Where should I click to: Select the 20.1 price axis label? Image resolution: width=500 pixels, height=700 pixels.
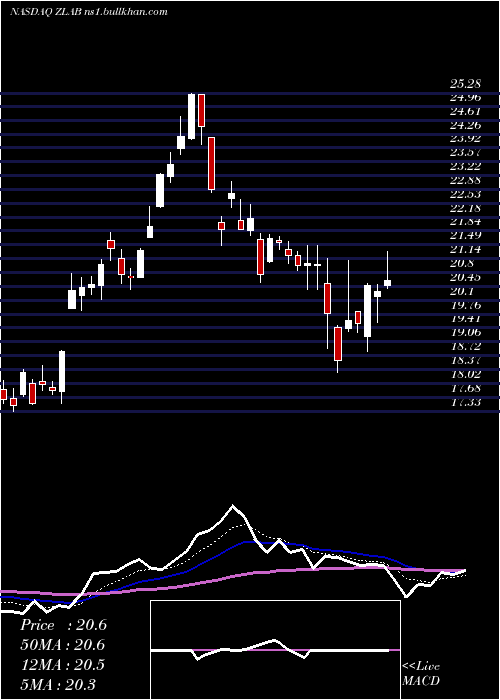[x=461, y=291]
